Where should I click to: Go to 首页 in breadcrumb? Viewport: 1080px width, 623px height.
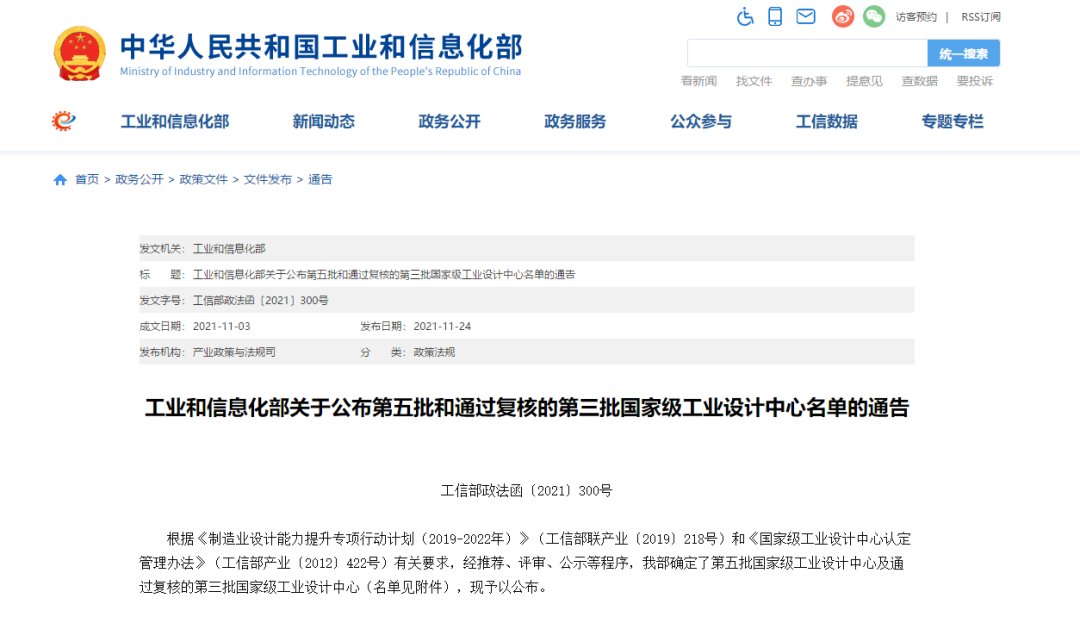pos(87,180)
